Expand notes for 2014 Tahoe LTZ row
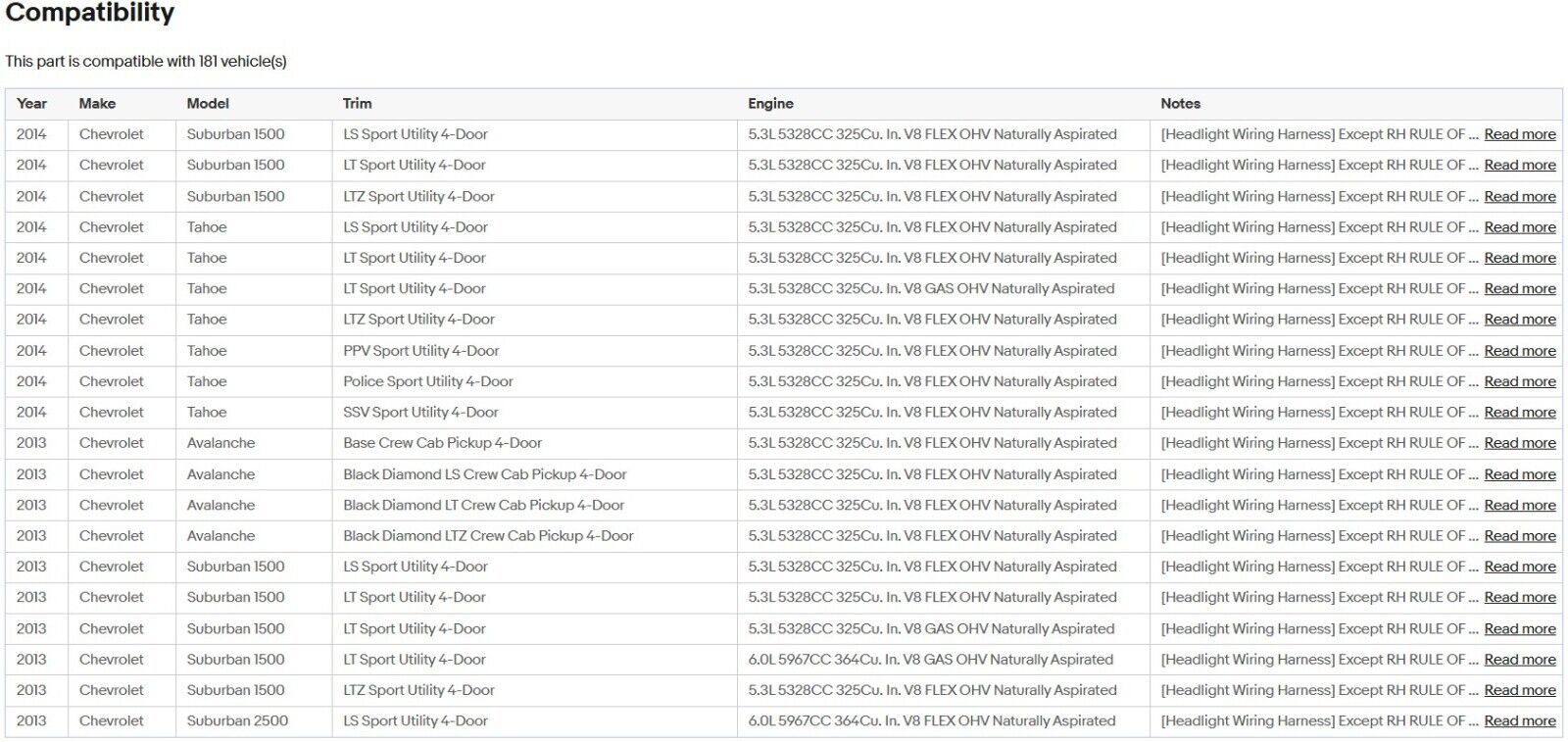This screenshot has height=742, width=1568. (x=1519, y=320)
